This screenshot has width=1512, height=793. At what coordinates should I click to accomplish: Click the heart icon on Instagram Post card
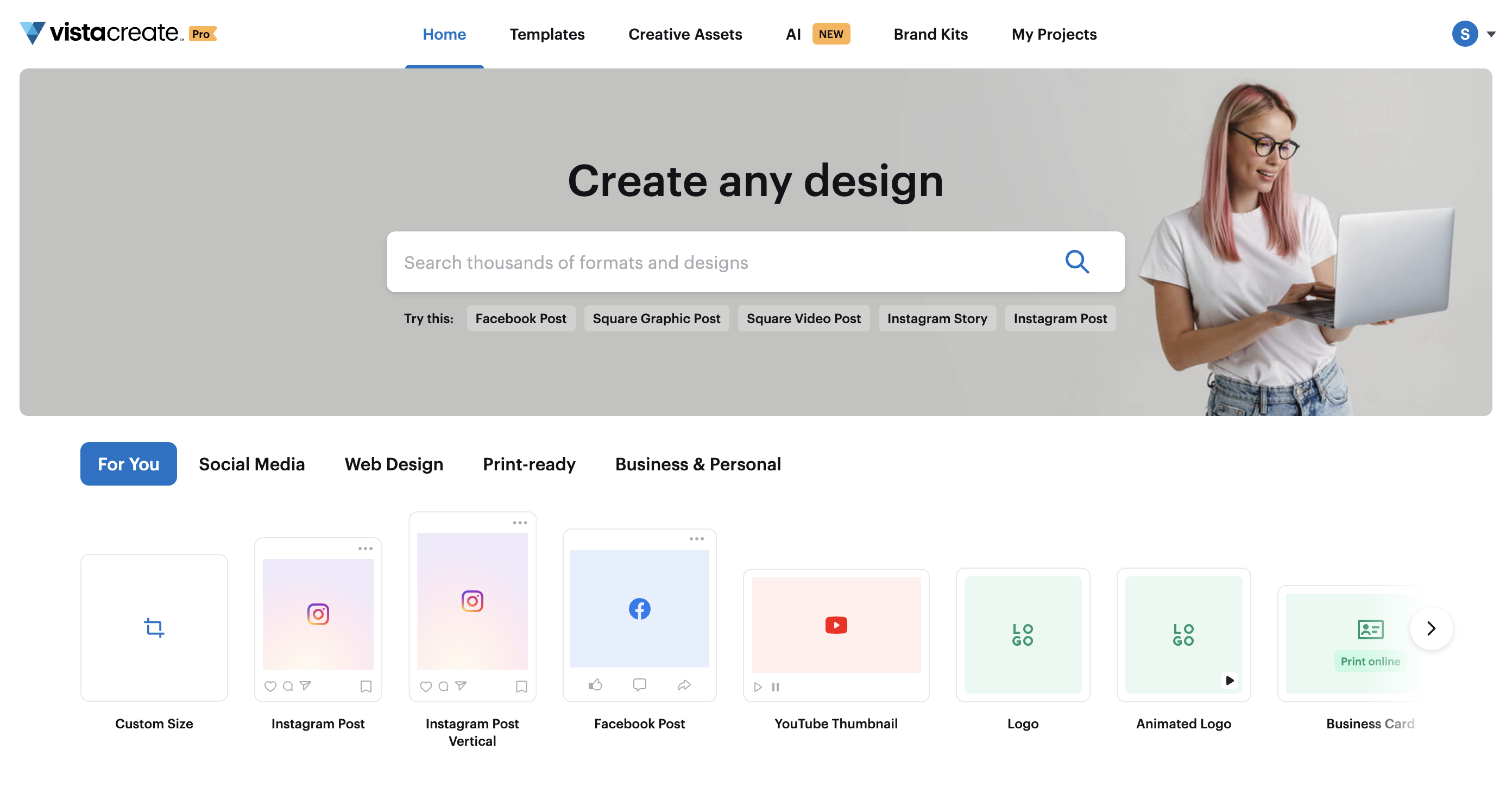[x=270, y=685]
